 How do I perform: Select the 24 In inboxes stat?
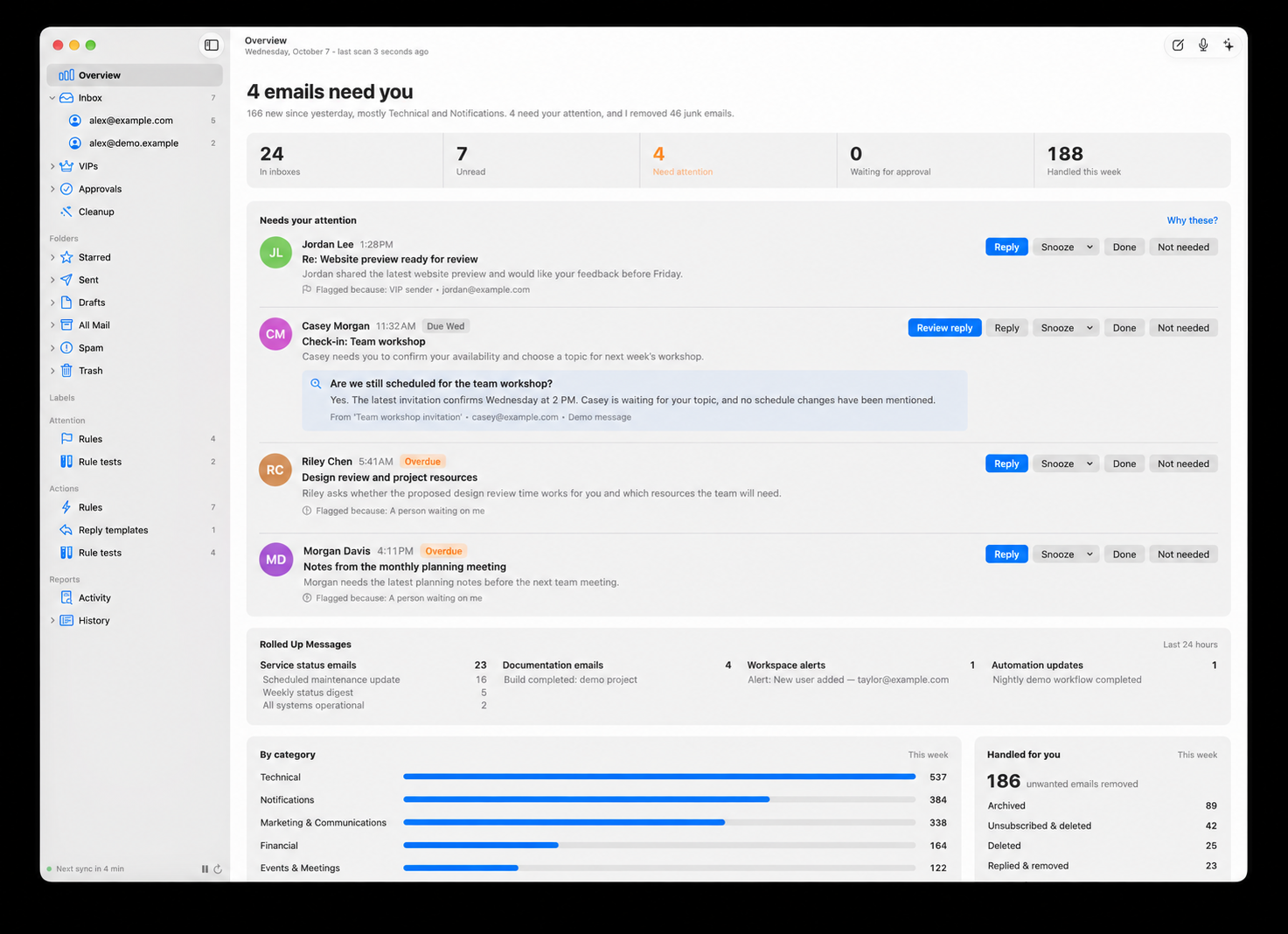[x=345, y=161]
